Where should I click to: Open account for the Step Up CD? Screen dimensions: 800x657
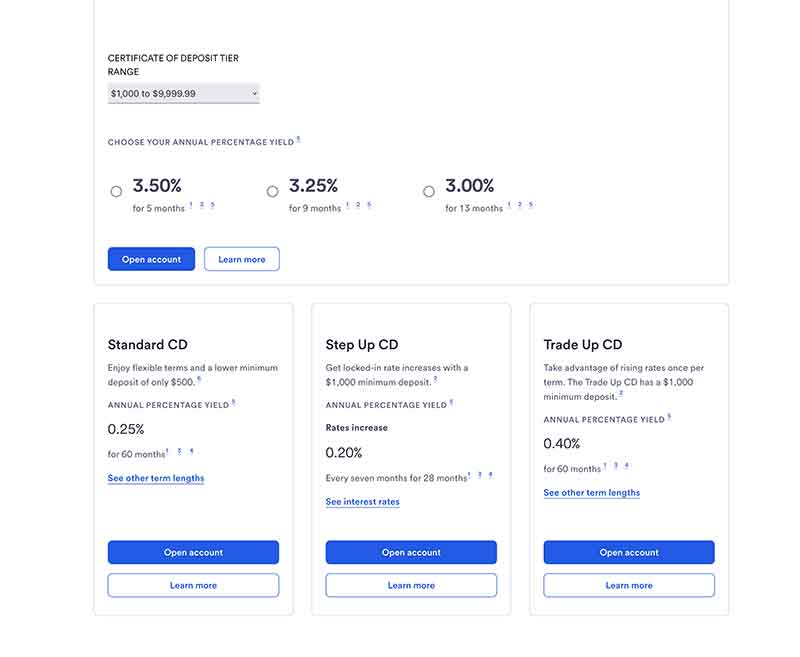(411, 552)
